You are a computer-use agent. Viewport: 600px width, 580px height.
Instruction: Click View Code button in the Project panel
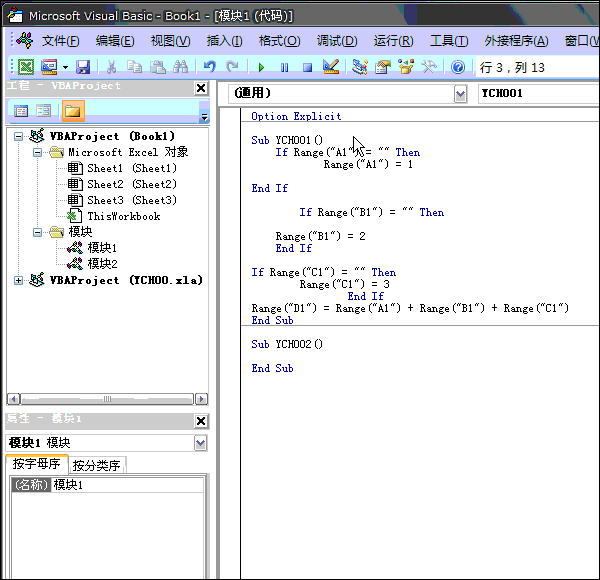click(x=20, y=110)
